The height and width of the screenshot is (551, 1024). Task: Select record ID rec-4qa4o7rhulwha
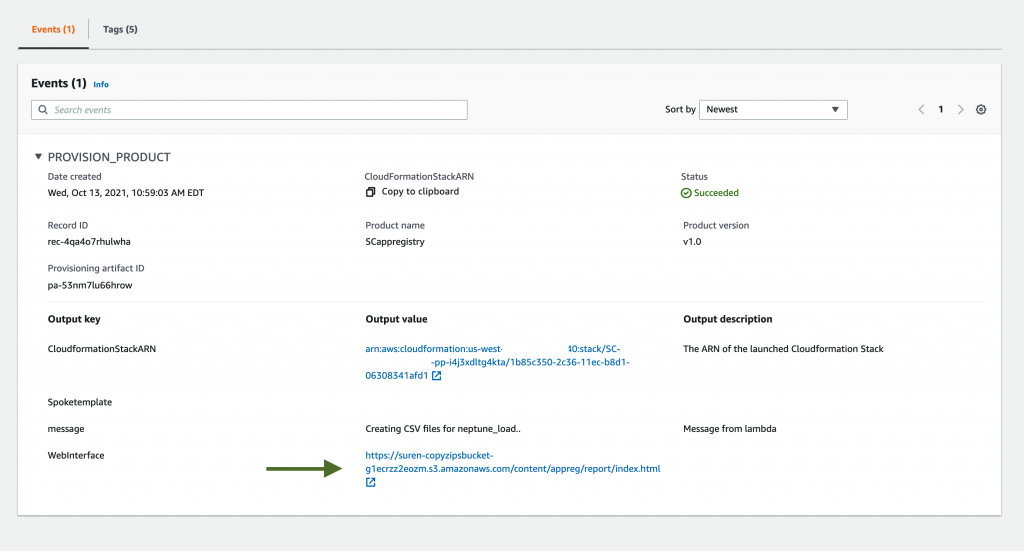89,242
